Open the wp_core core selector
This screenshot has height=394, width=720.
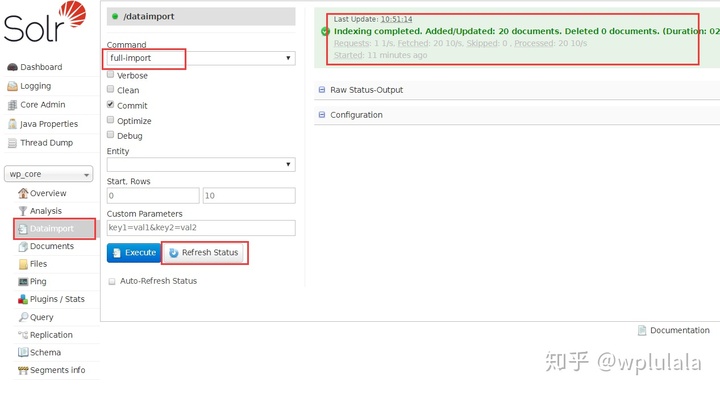tap(49, 174)
